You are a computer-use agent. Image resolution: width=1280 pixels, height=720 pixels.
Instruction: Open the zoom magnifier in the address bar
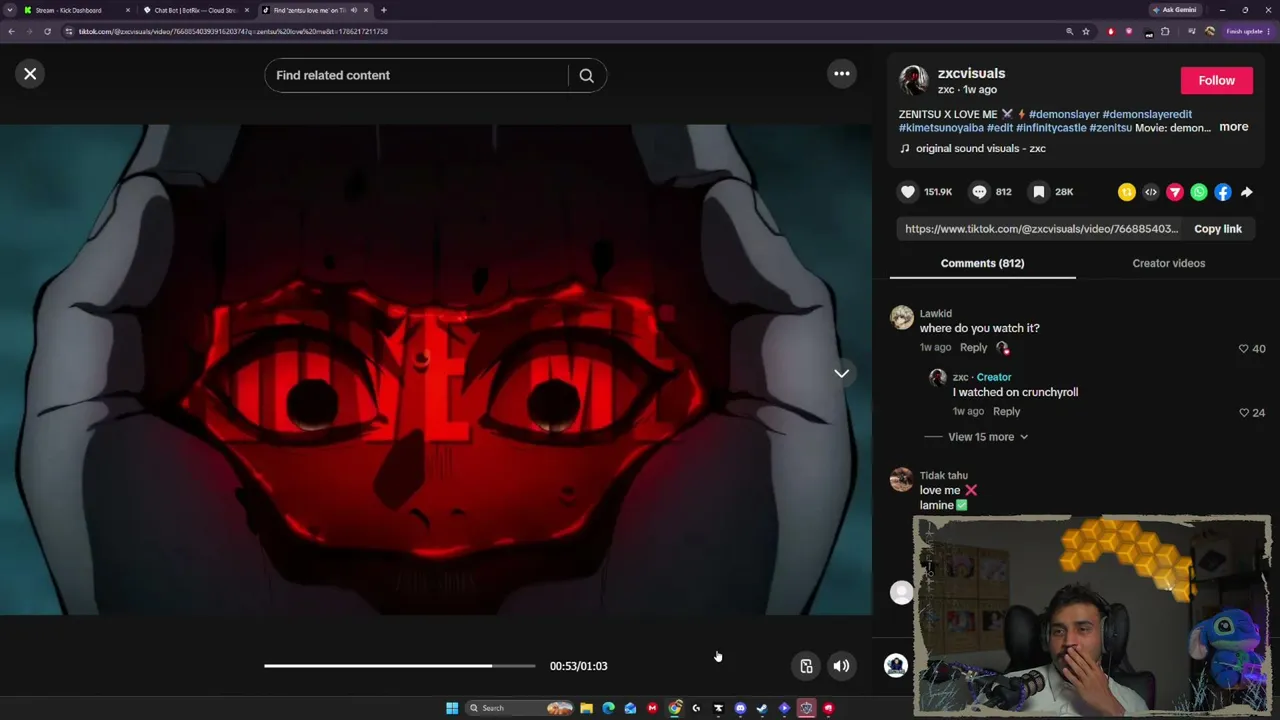tap(1070, 31)
